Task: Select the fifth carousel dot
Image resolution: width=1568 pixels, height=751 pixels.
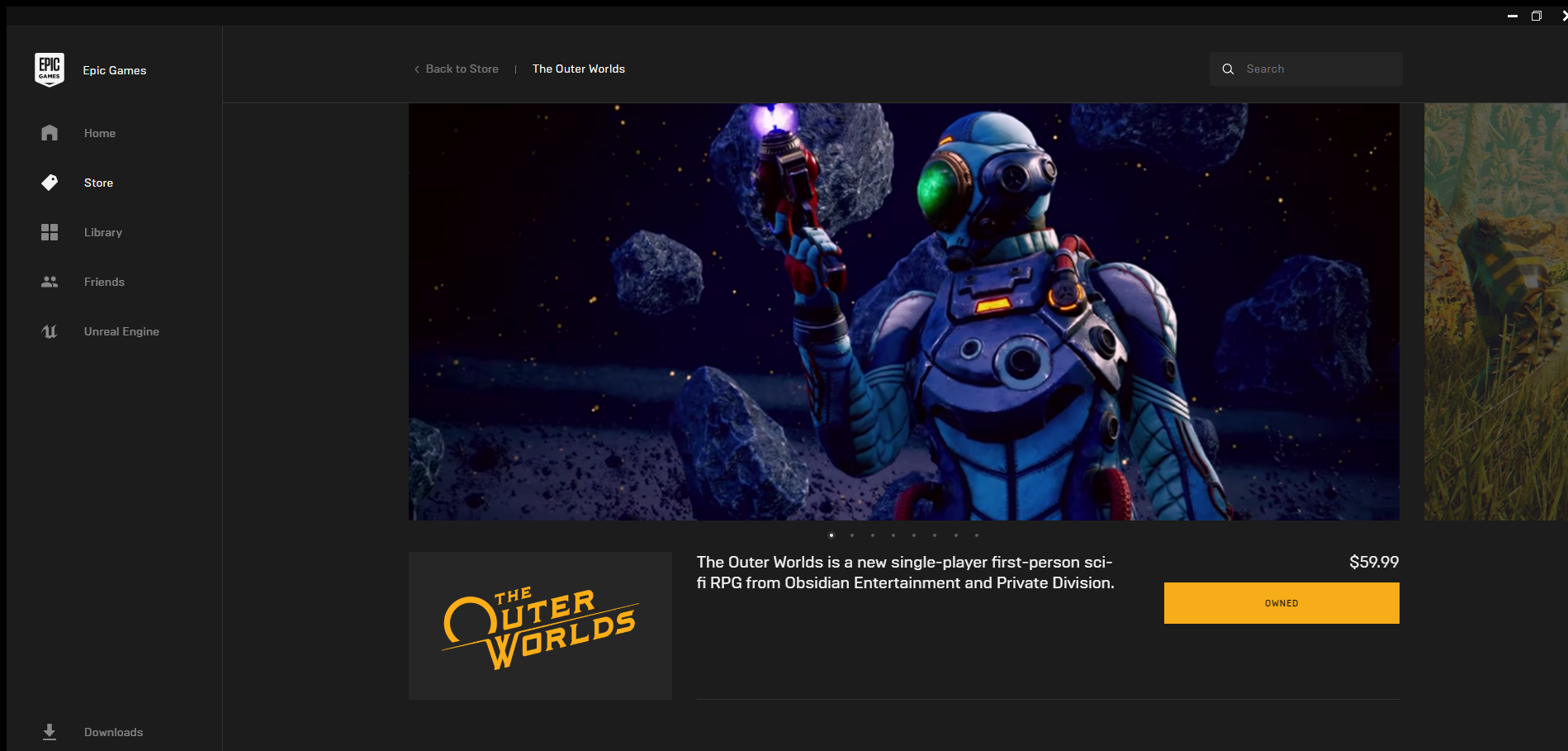Action: 914,535
